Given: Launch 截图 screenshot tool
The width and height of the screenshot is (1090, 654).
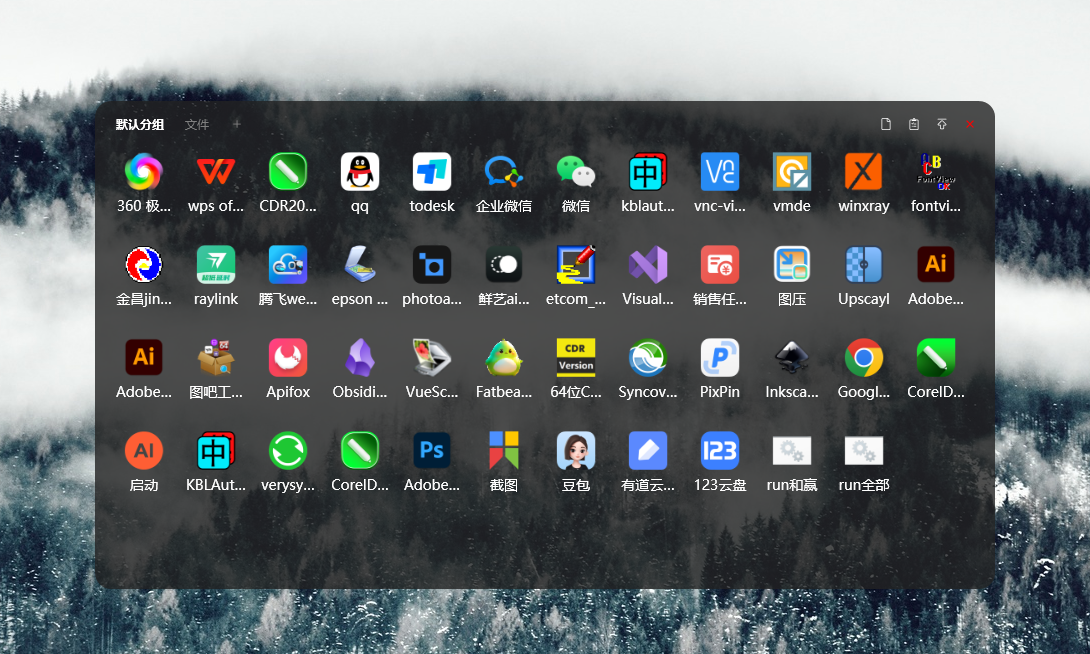Looking at the screenshot, I should point(504,451).
